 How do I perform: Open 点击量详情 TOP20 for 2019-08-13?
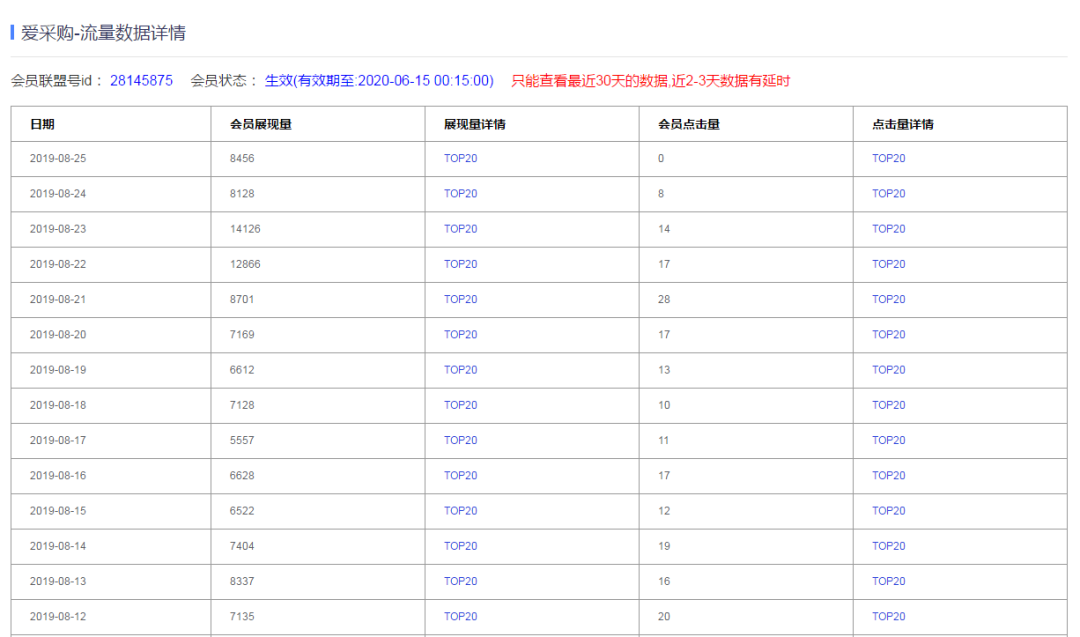click(x=888, y=581)
